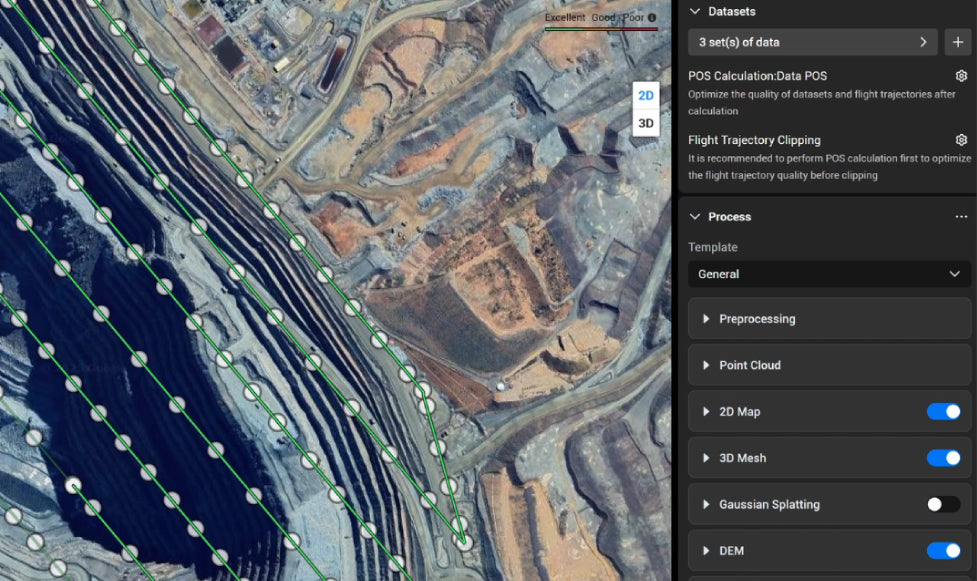This screenshot has height=581, width=977.
Task: Add a new dataset with plus button
Action: (957, 42)
